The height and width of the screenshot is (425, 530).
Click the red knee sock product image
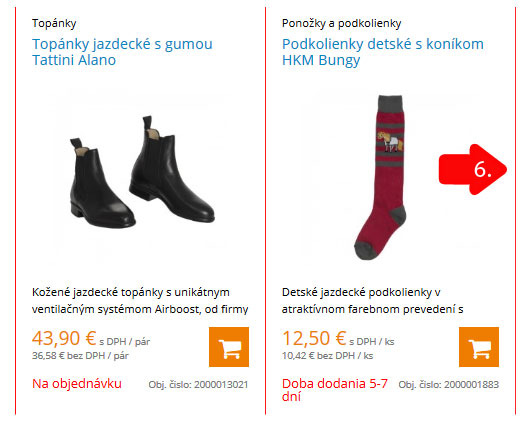pos(381,177)
